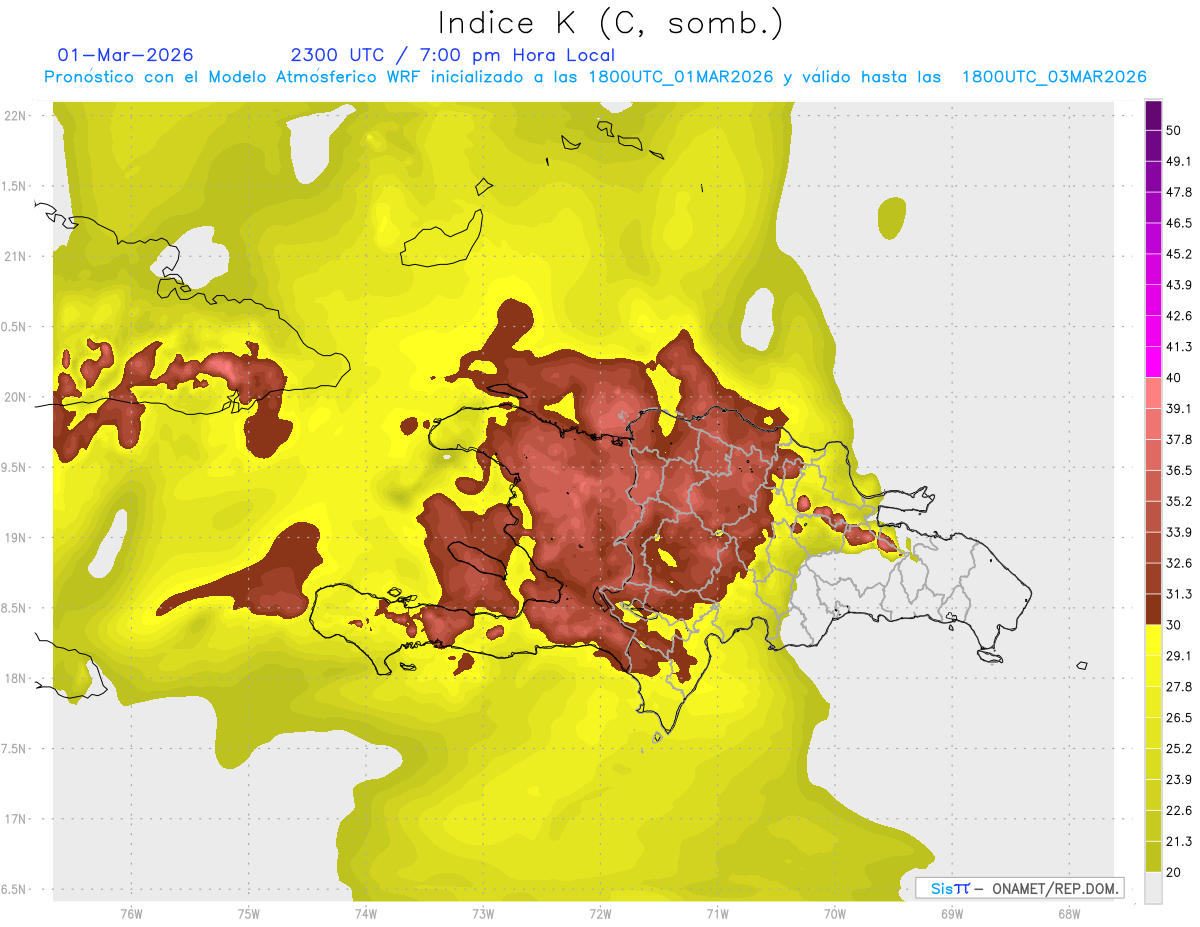Click the "73W" longitude axis label
Screen dimensions: 1200x927
pyautogui.click(x=483, y=914)
